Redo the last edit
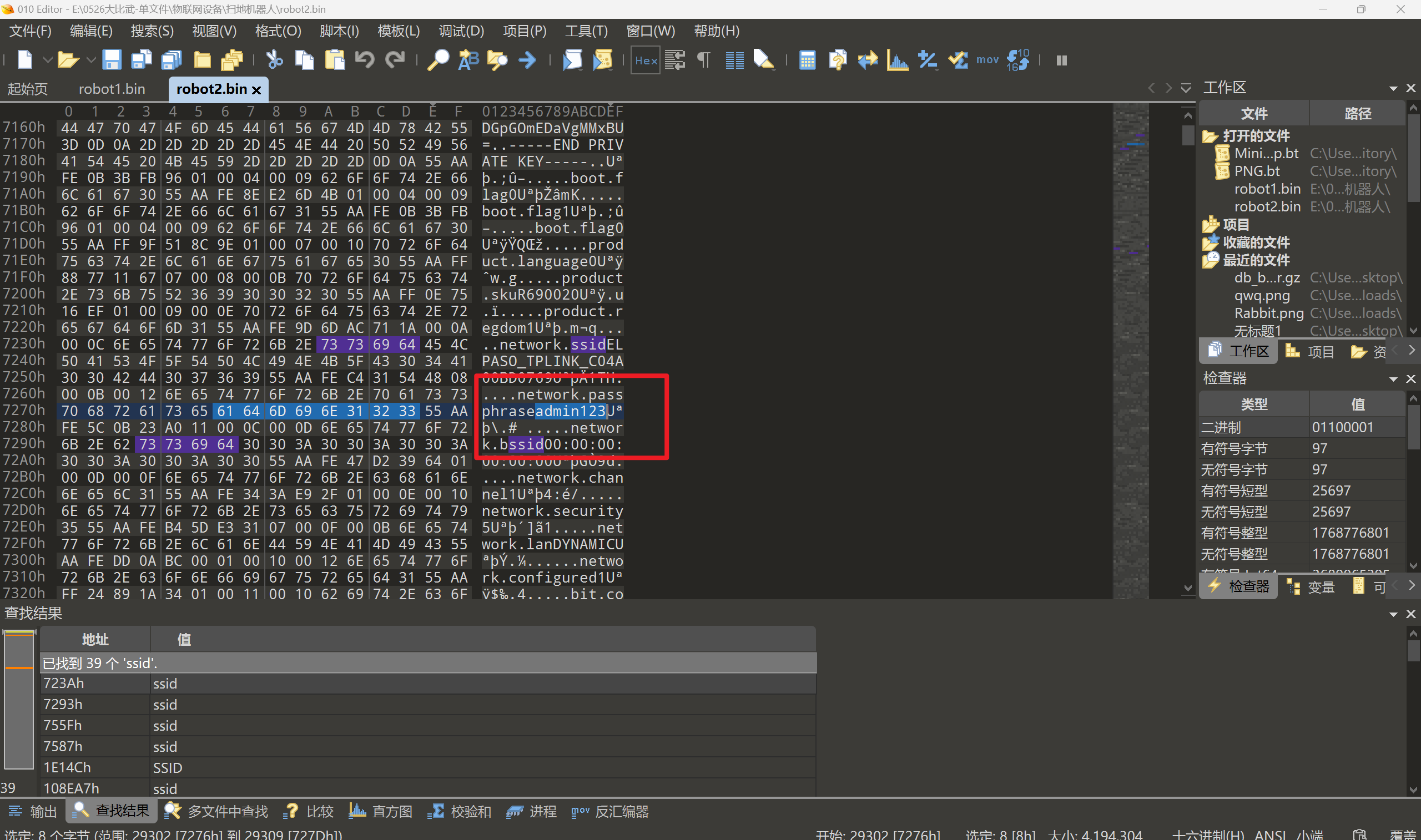The image size is (1421, 840). click(395, 59)
